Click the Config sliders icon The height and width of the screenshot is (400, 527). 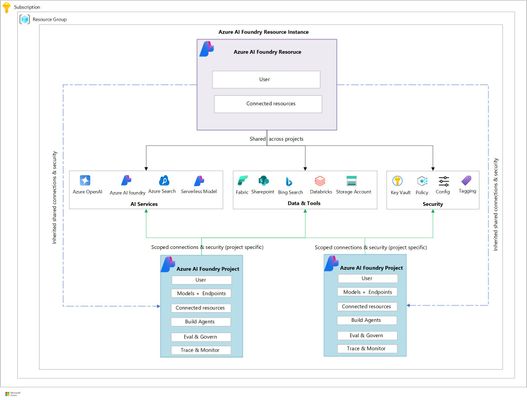click(444, 182)
